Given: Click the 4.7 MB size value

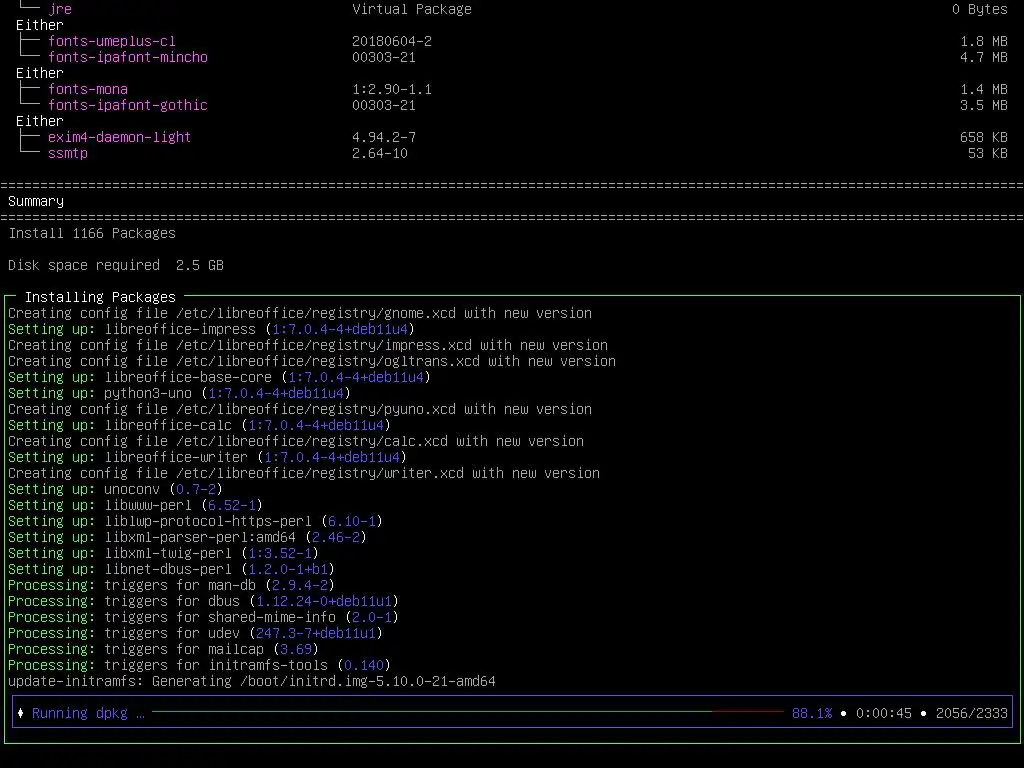Looking at the screenshot, I should (984, 57).
